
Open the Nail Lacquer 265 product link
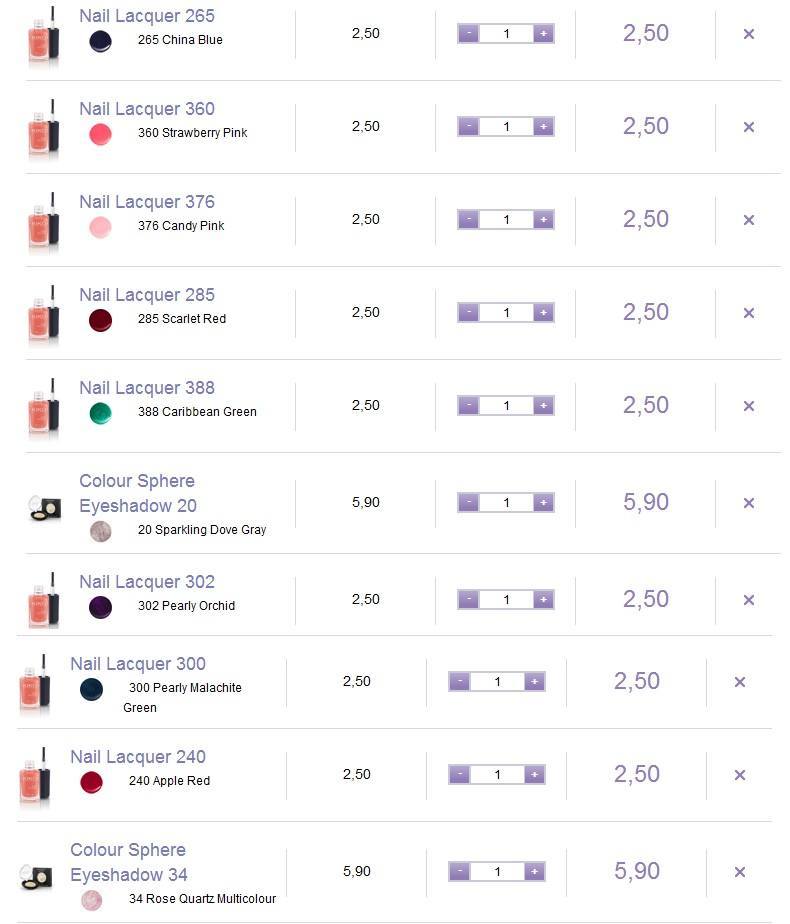pos(146,16)
